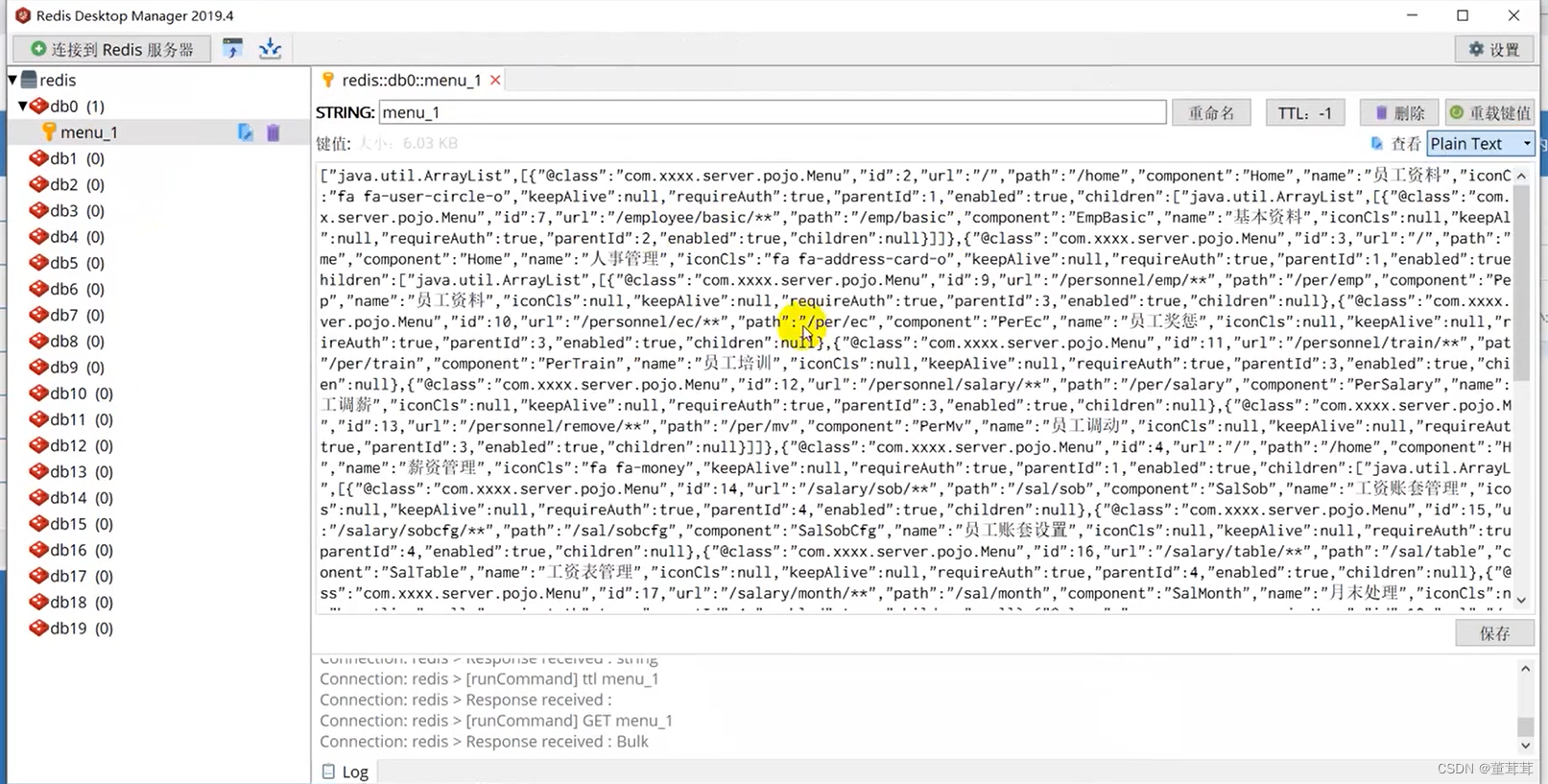Click log line 'Response received : Bulk'

tap(484, 742)
